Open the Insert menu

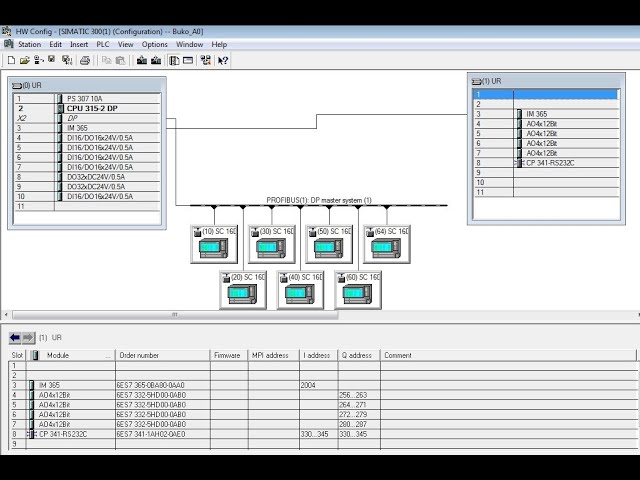pos(79,44)
